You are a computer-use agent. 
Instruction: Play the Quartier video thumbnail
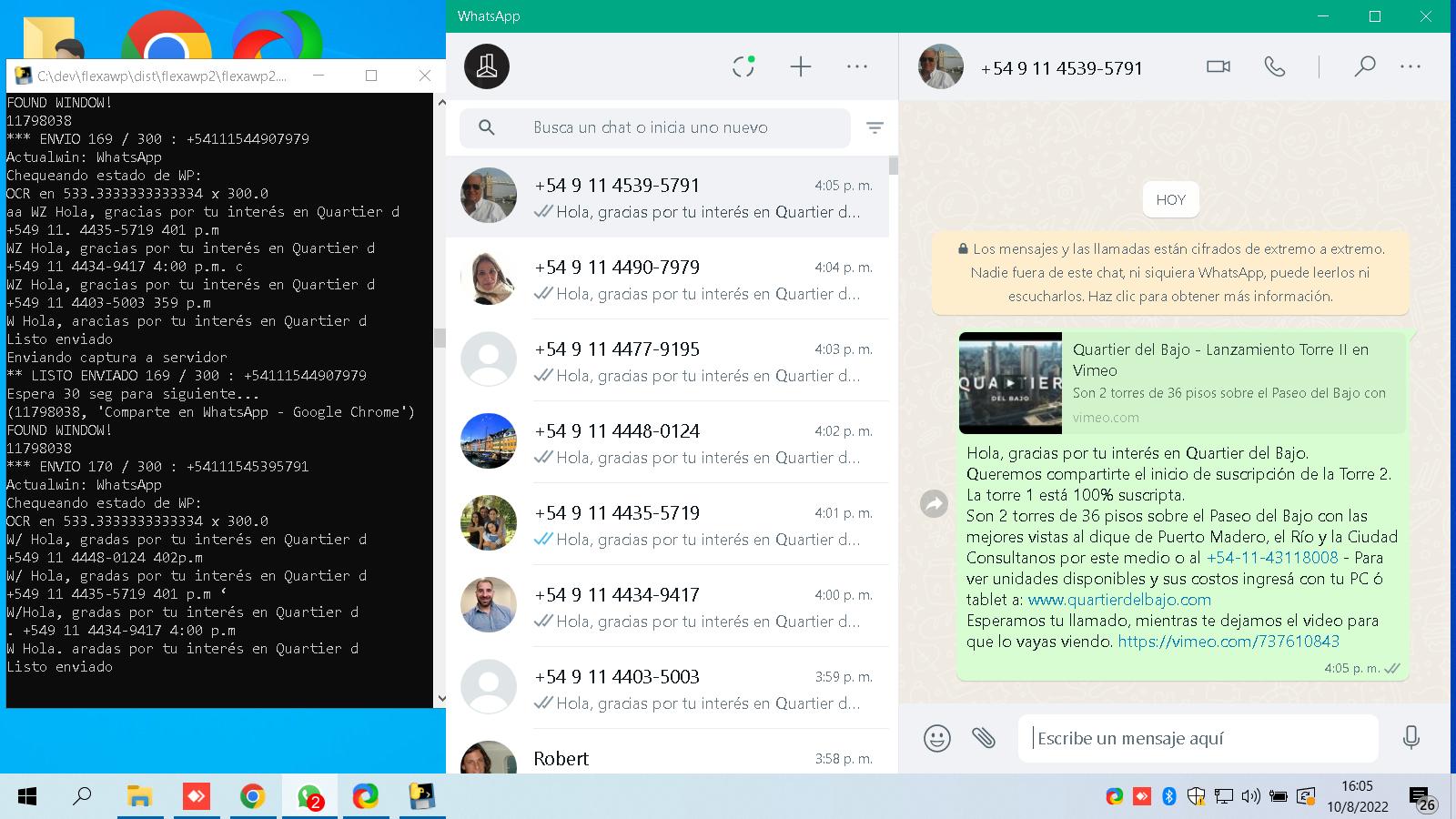pyautogui.click(x=1010, y=383)
